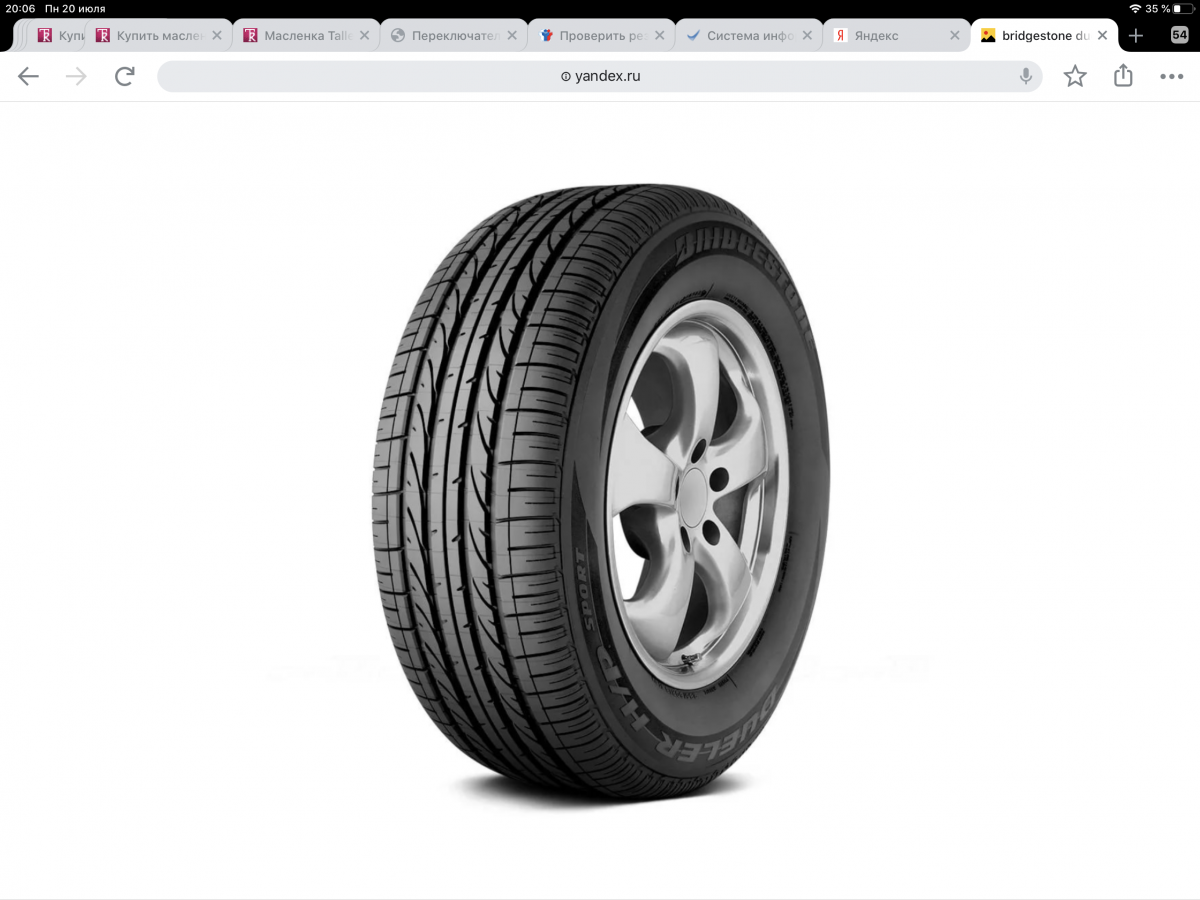This screenshot has width=1200, height=900.
Task: Close the Переключатель tab
Action: pos(512,35)
